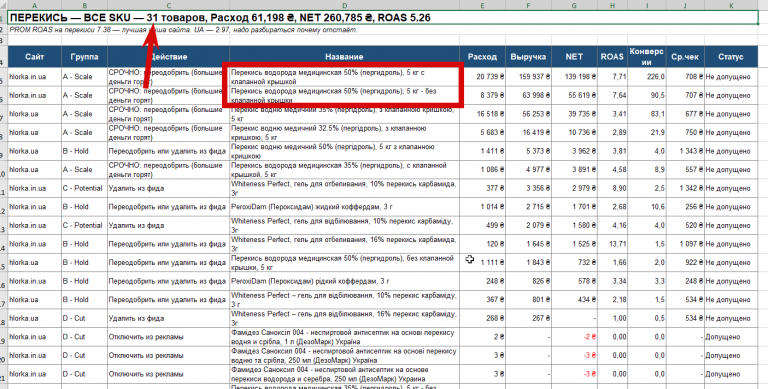Select cell with spend 499 ₴

coord(482,225)
